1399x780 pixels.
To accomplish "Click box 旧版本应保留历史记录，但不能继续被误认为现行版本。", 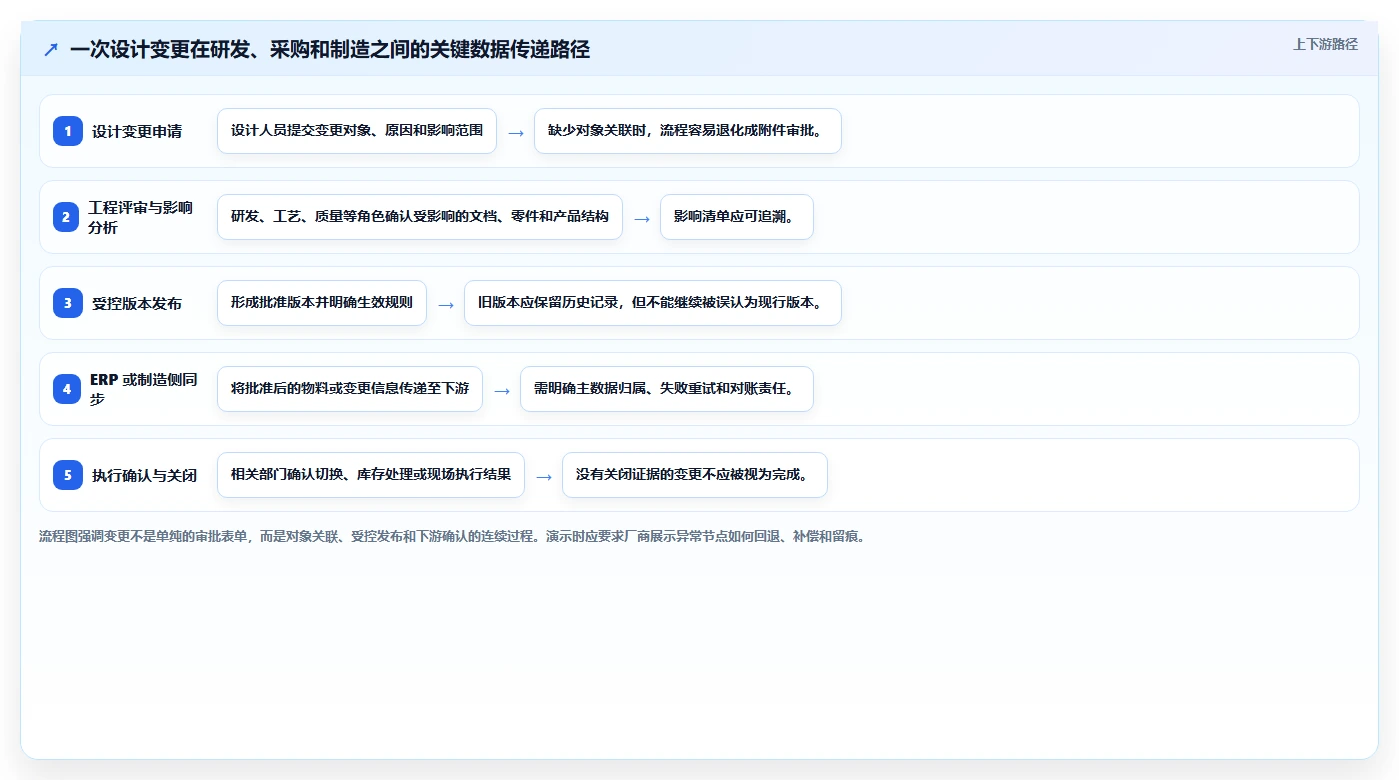I will [653, 303].
